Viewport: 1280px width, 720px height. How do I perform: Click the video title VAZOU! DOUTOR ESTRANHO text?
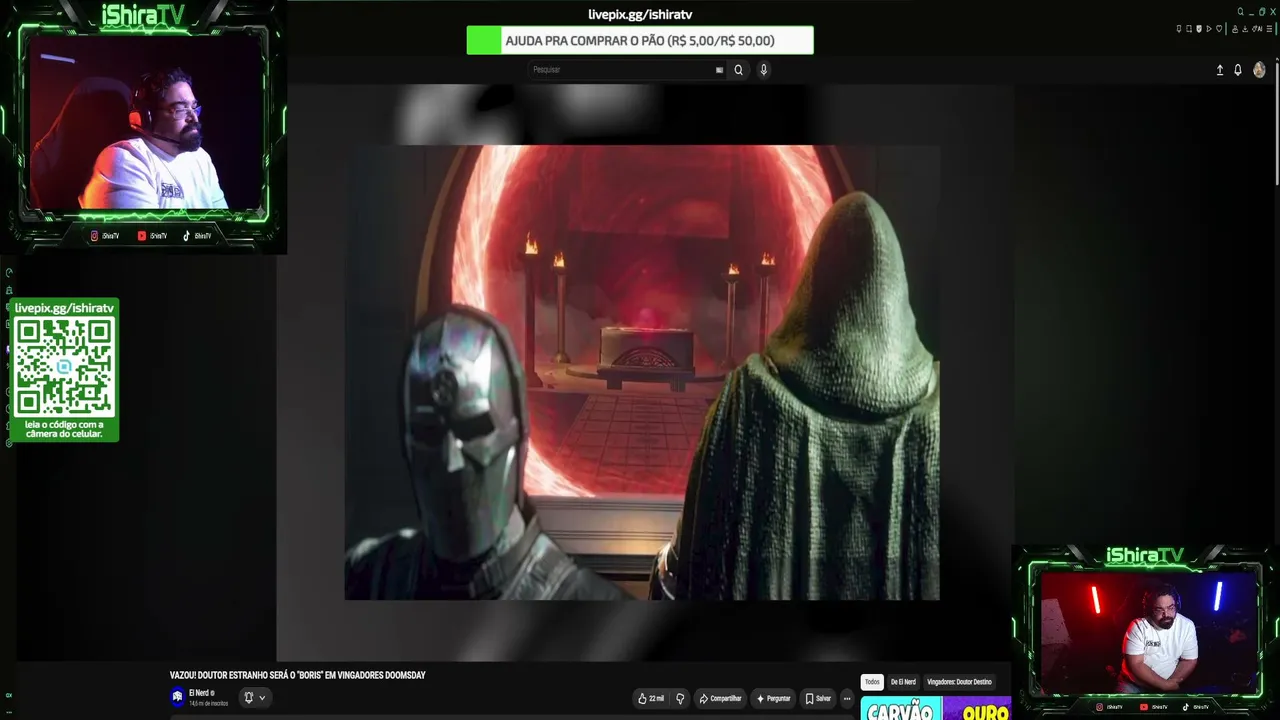[297, 676]
